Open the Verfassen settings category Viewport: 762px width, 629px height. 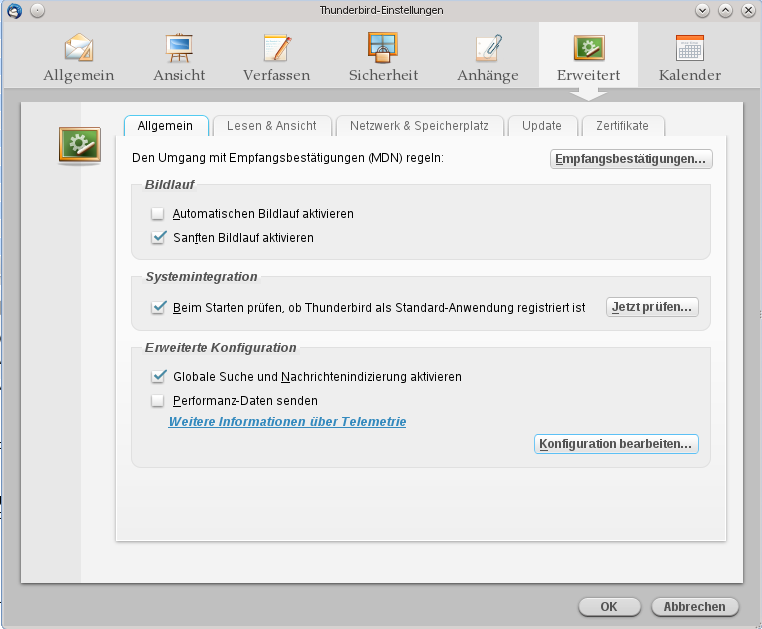click(x=276, y=57)
